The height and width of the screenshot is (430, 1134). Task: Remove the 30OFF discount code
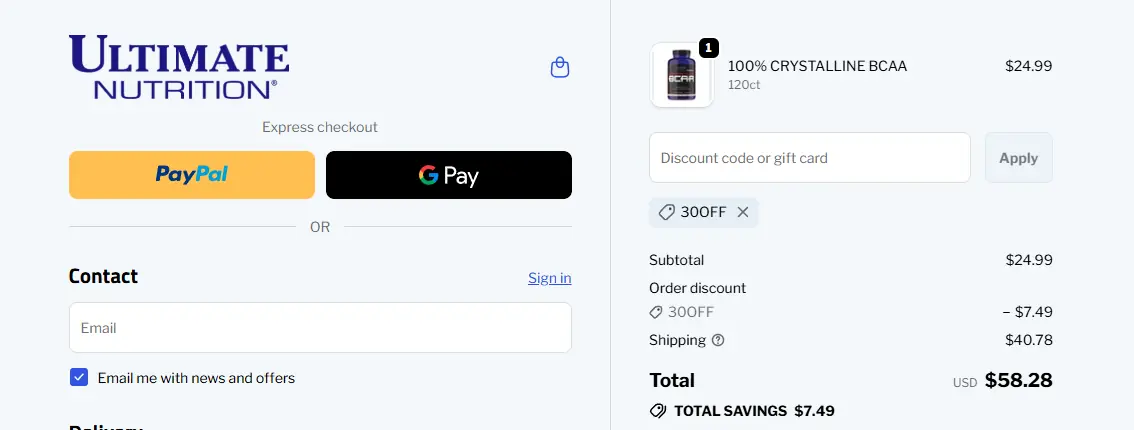[743, 212]
